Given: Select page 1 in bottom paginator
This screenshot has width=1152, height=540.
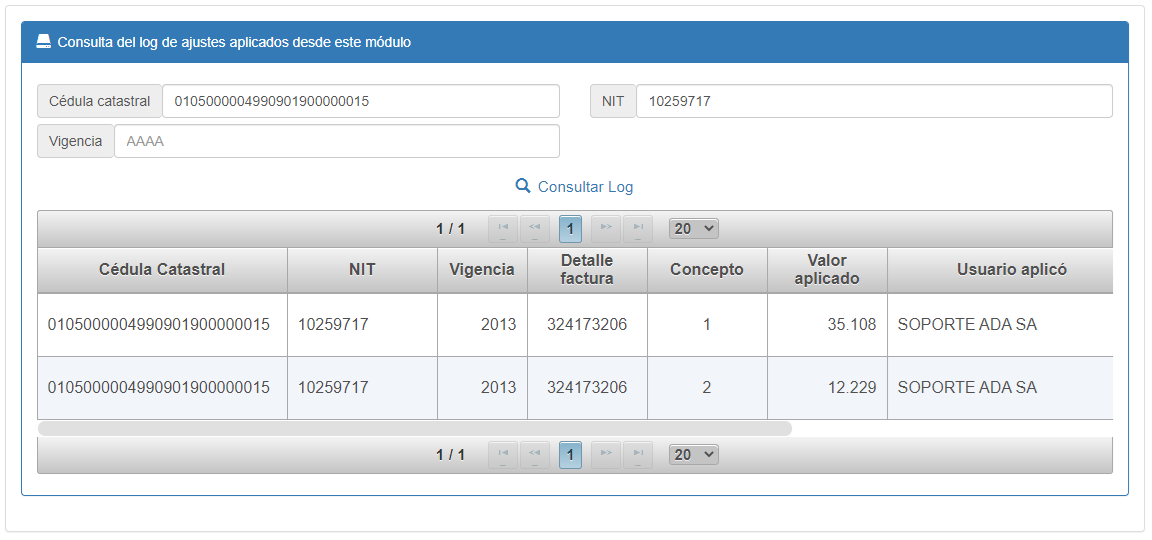Looking at the screenshot, I should tap(570, 455).
